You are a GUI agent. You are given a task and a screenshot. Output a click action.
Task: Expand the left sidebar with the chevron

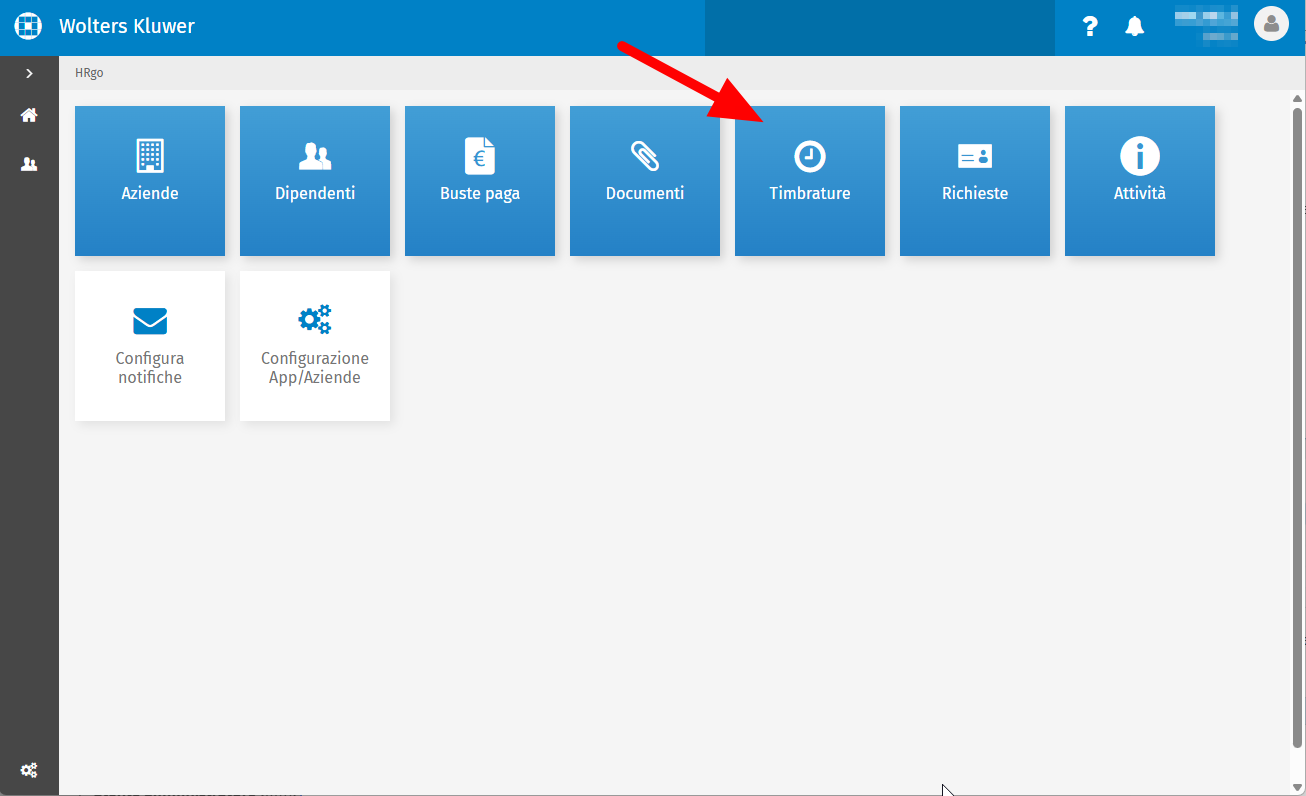[x=29, y=73]
